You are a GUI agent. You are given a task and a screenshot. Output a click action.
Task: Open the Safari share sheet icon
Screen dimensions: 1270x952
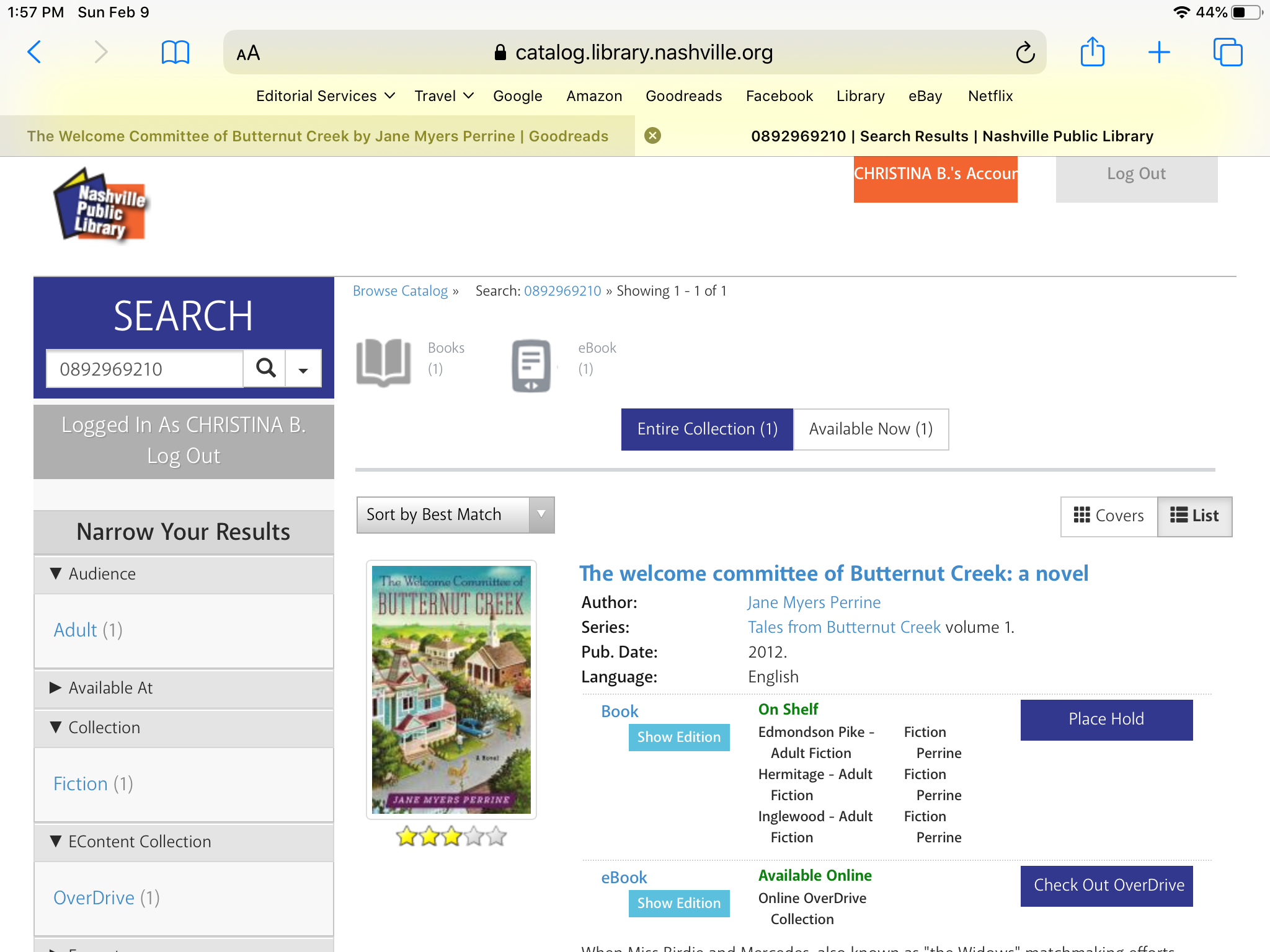click(1092, 51)
